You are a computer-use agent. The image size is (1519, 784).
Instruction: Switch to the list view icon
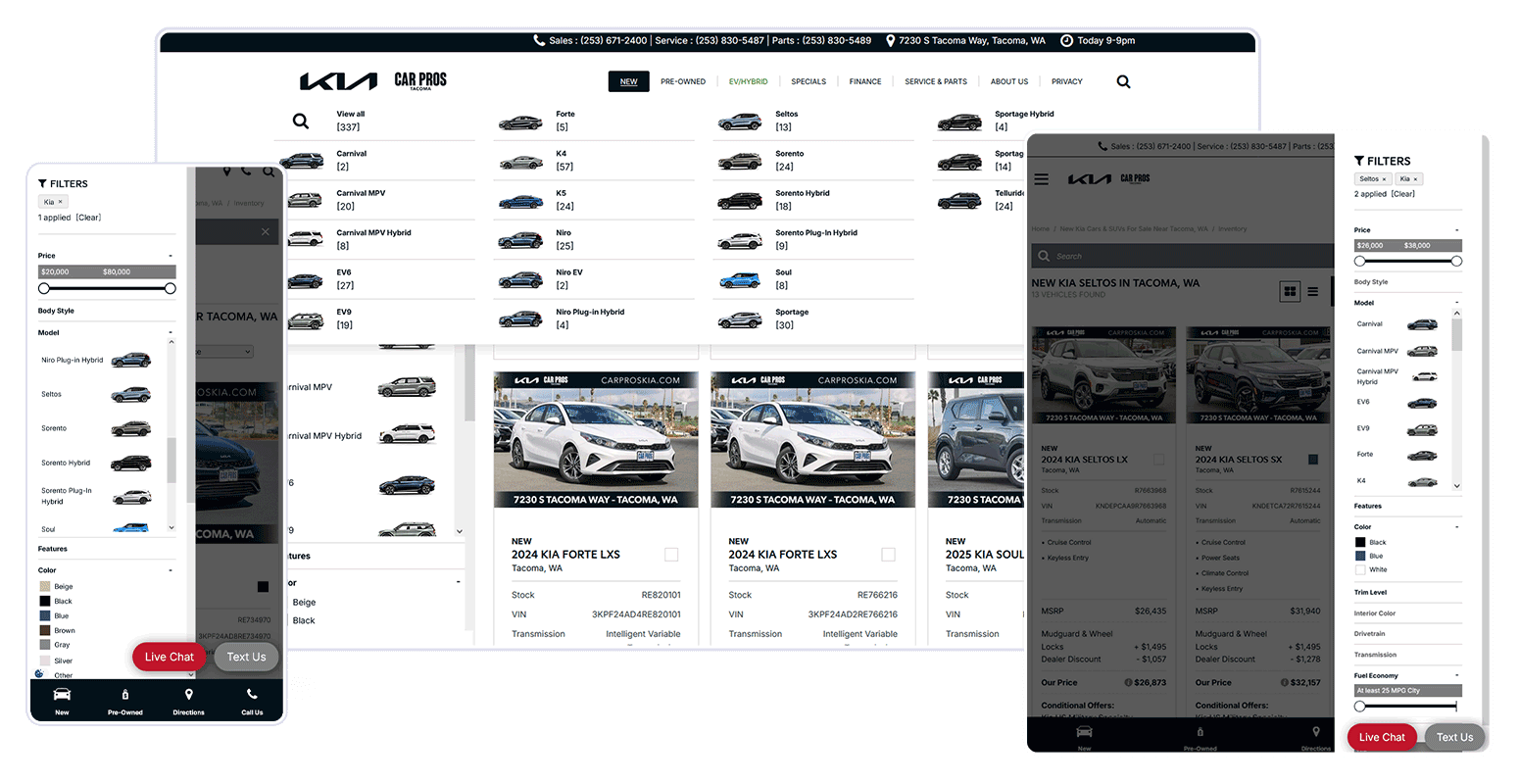[x=1311, y=292]
